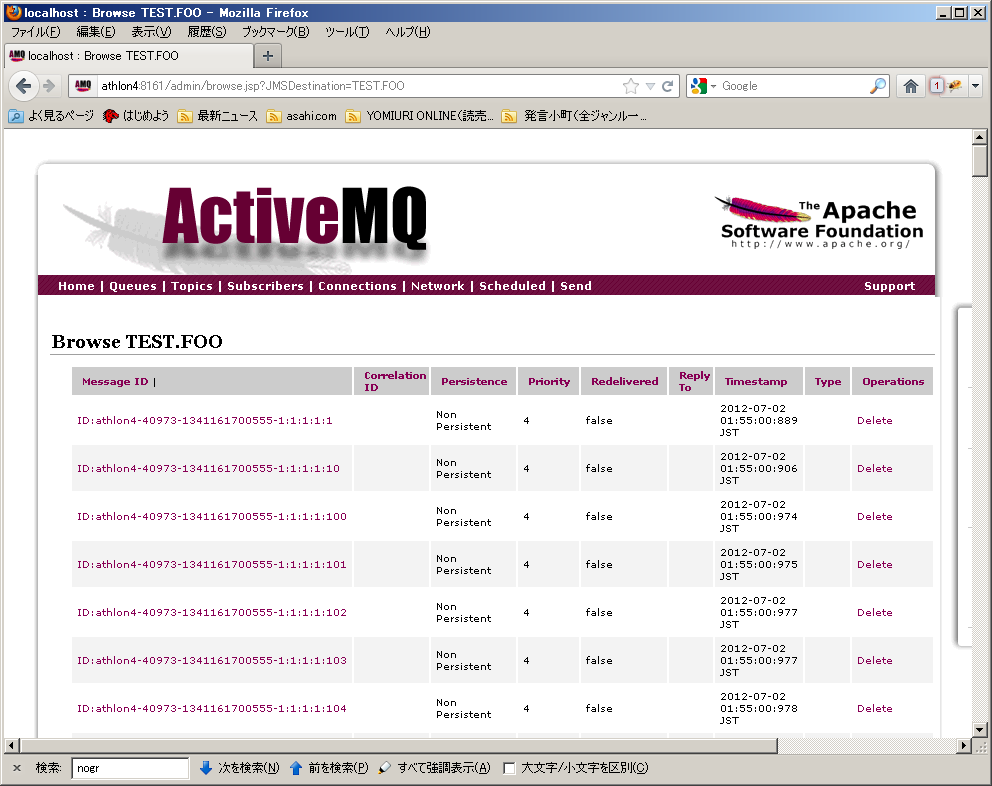Sort by Message ID column header

tap(115, 382)
